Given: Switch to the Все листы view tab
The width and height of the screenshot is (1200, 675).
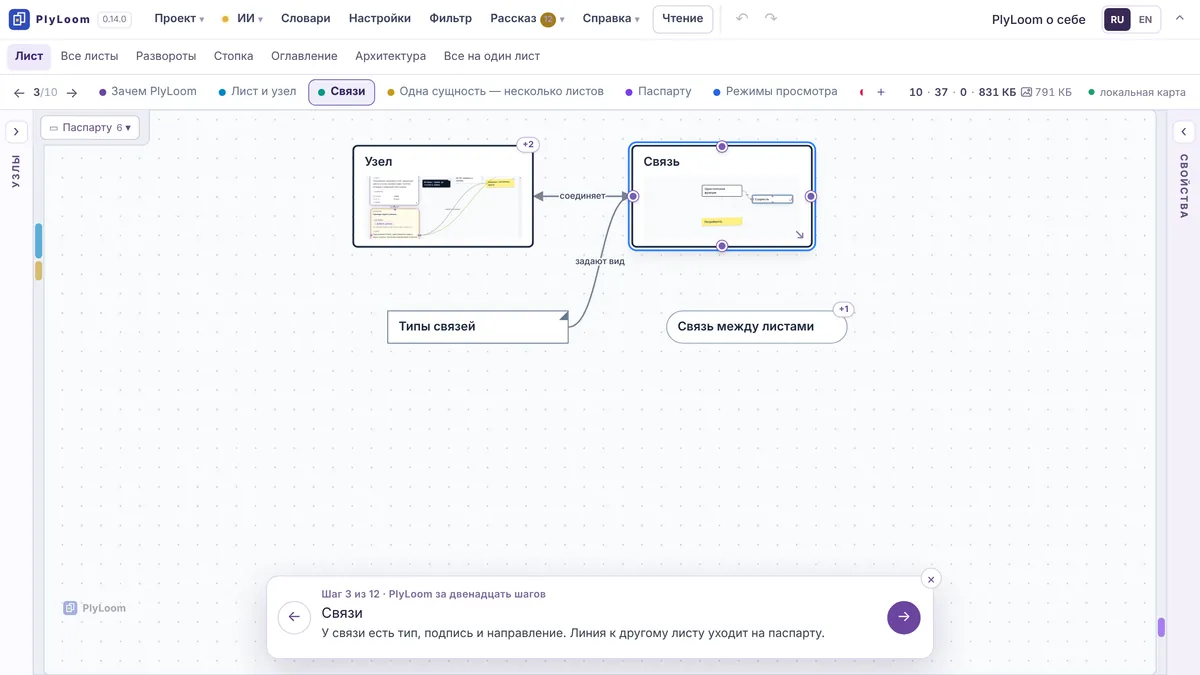Looking at the screenshot, I should [x=89, y=56].
